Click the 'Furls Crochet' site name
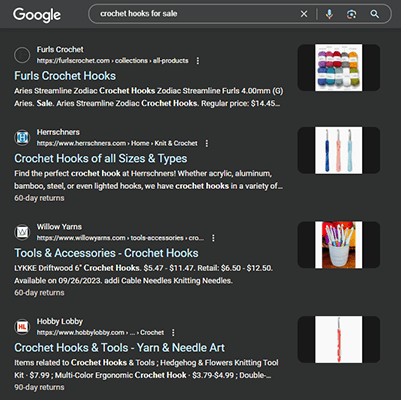Screen dimensions: 401x400 click(60, 50)
